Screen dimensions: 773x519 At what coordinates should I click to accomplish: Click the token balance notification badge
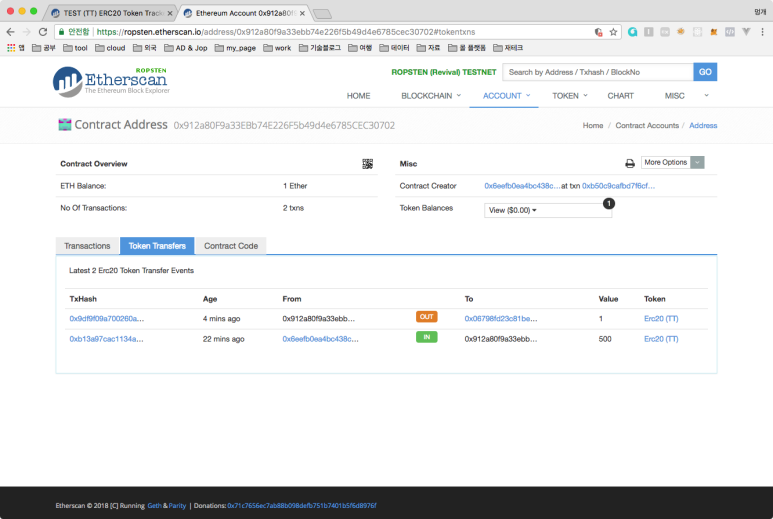coord(609,203)
